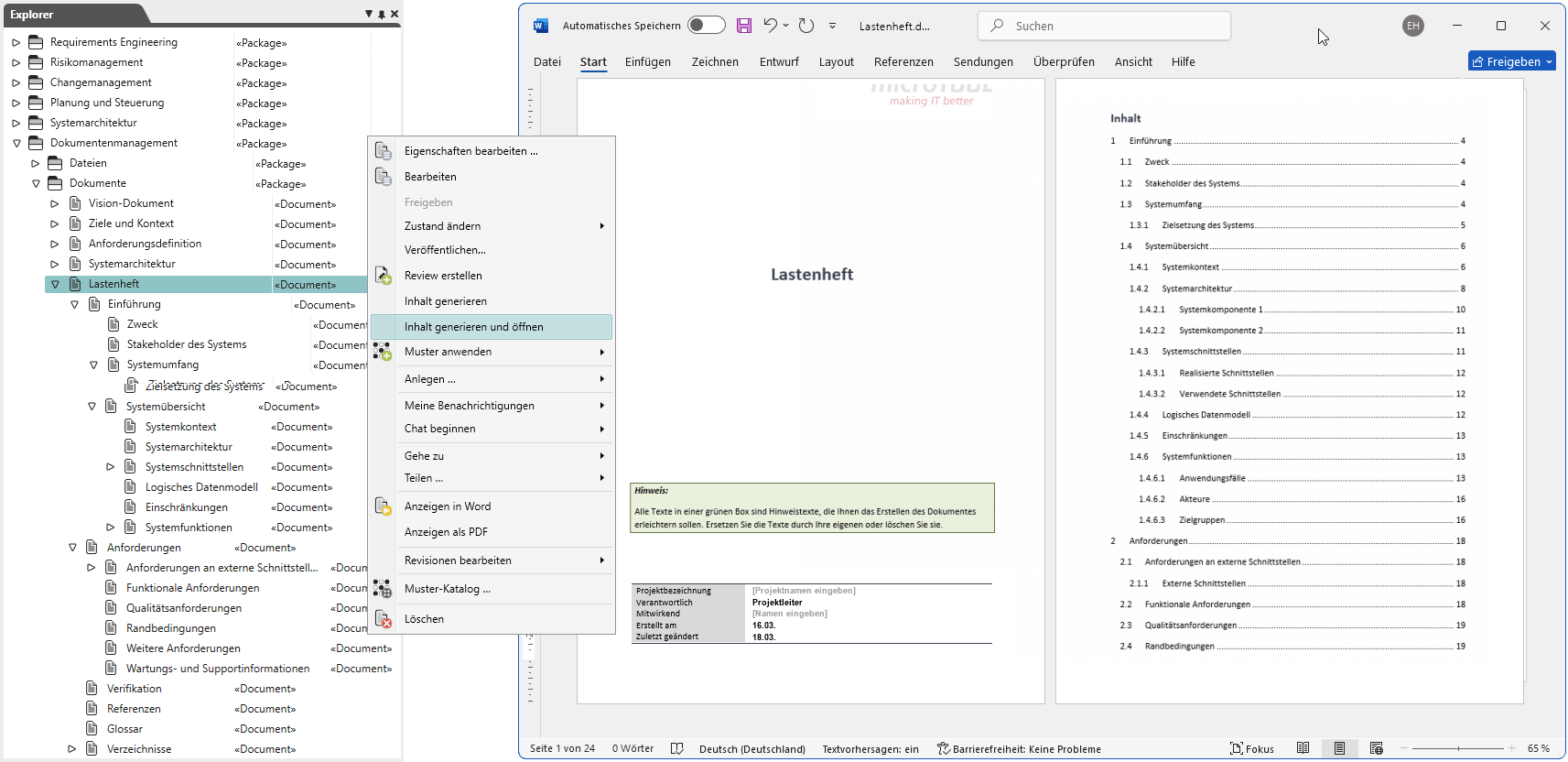Screen dimensions: 1568x762
Task: Choose 'Inhalt generieren und öffnen' menu entry
Action: (473, 327)
